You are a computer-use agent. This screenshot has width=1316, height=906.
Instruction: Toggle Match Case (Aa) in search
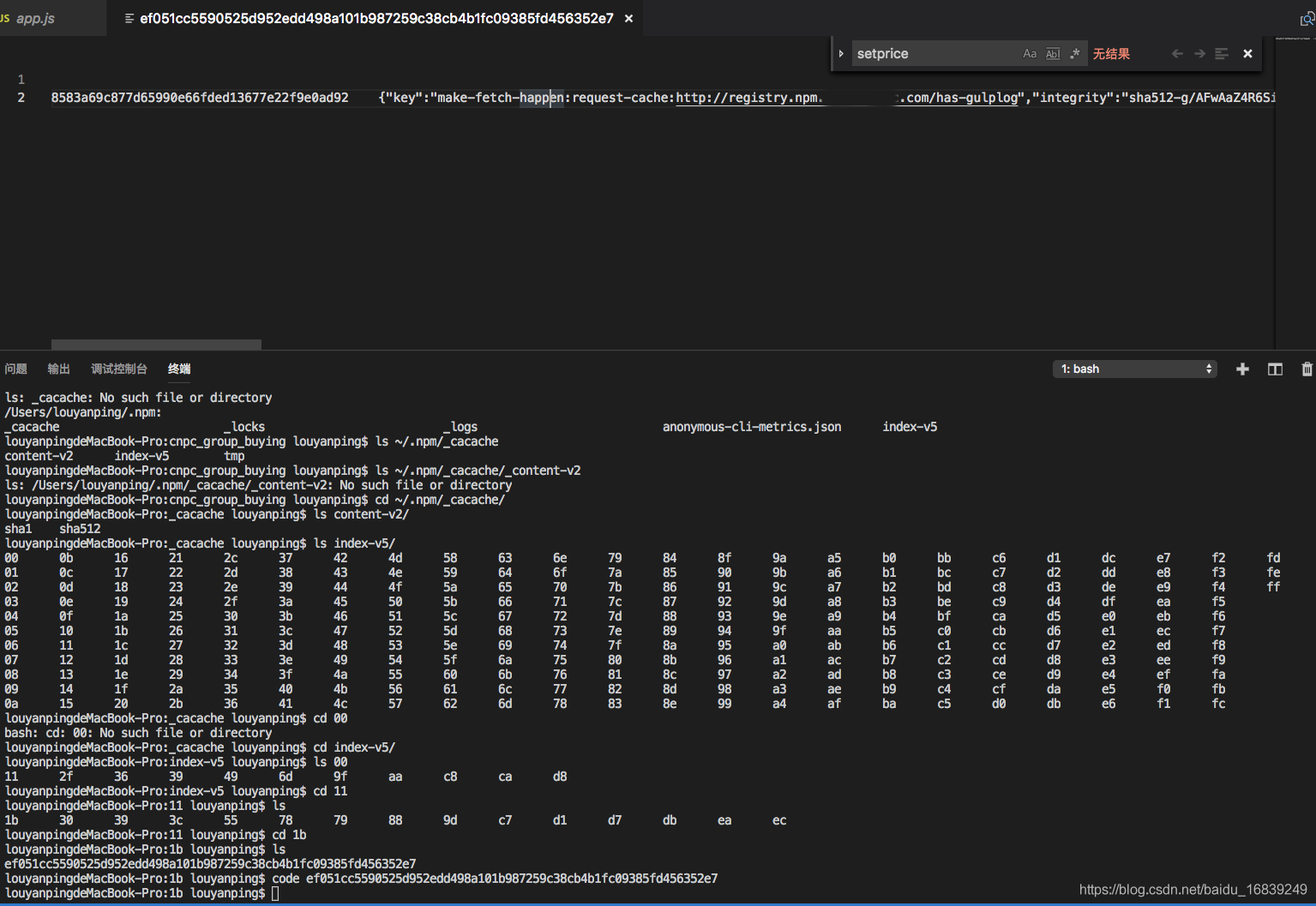1030,53
